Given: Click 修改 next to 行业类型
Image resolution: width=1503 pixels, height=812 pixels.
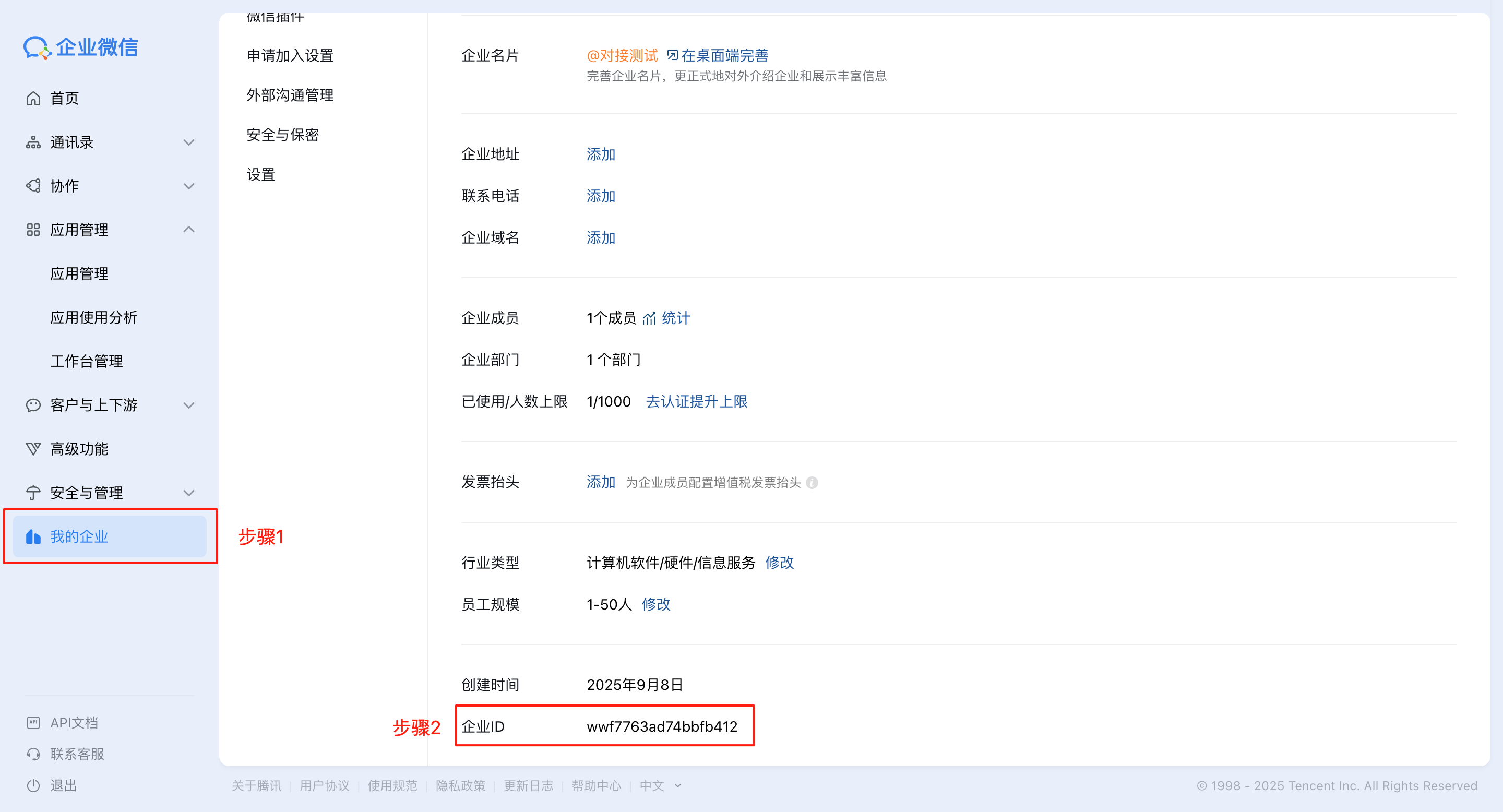Looking at the screenshot, I should tap(780, 563).
